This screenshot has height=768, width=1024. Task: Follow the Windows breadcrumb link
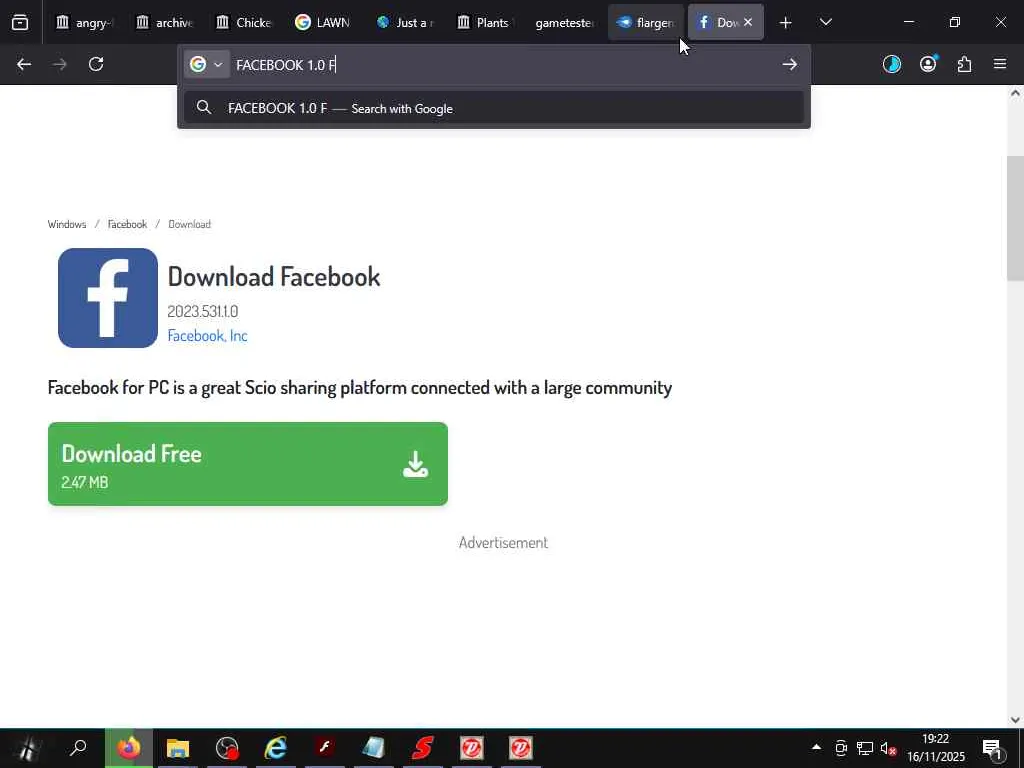[67, 224]
